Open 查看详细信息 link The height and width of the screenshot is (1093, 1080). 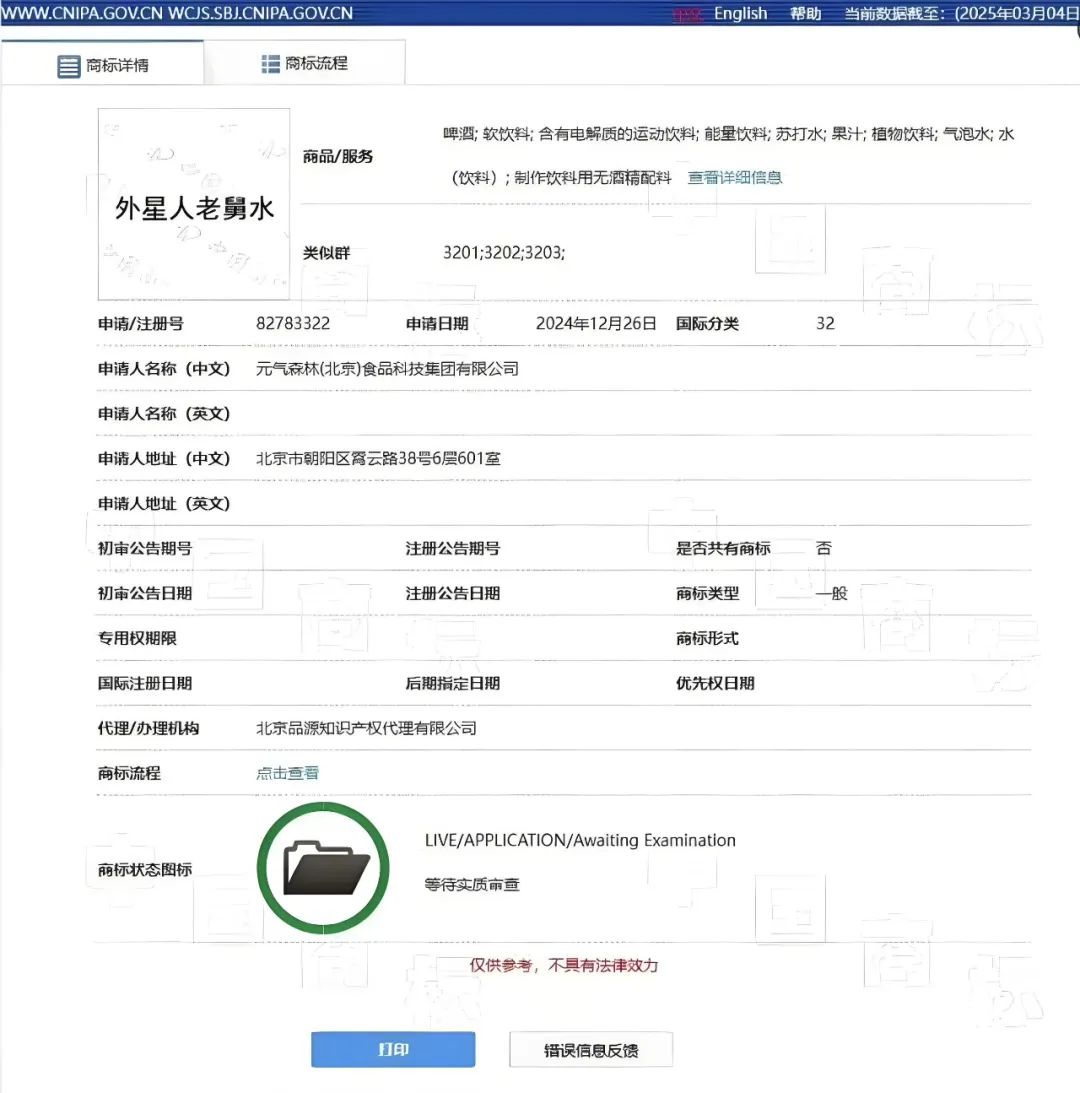pos(734,178)
